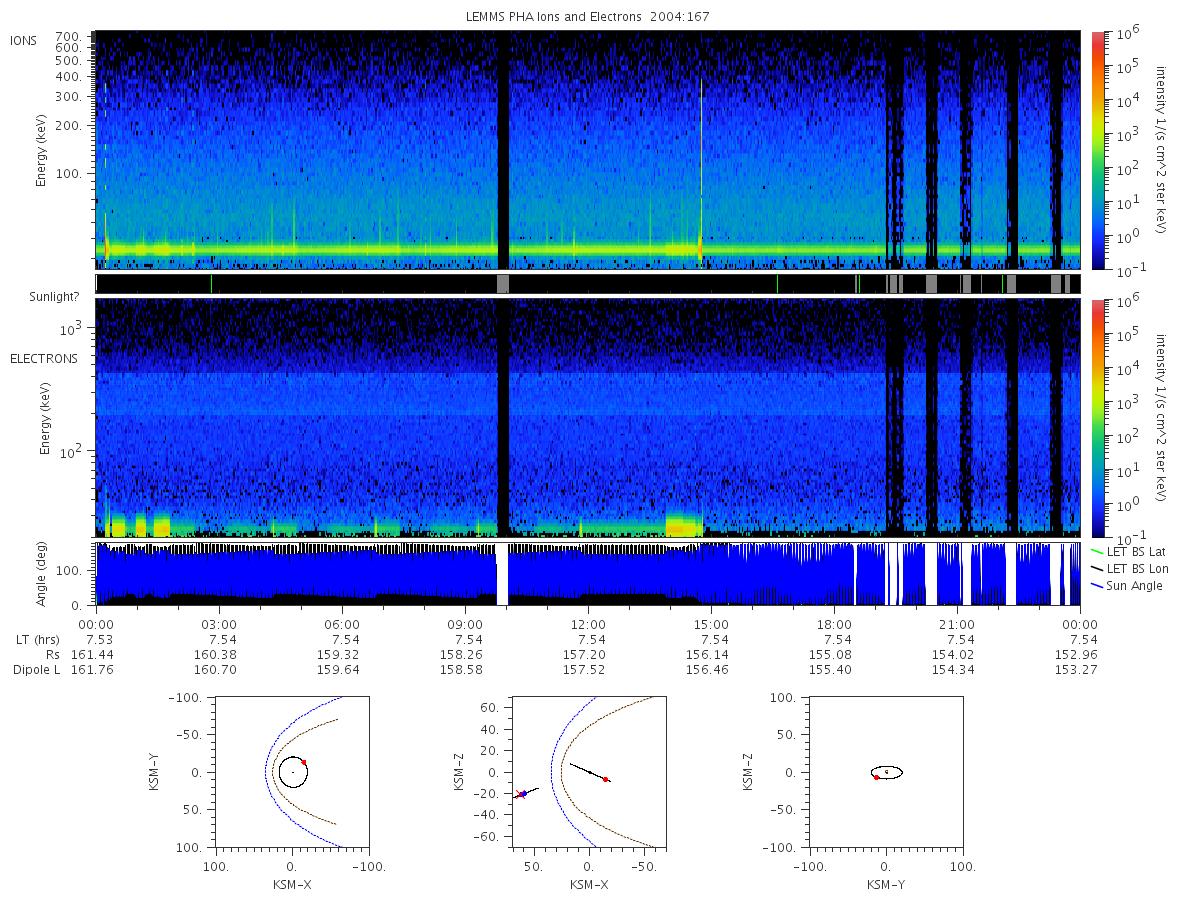1200x900 pixels.
Task: Click the KSM-Y axis label under the rightmost plot
Action: click(x=886, y=885)
